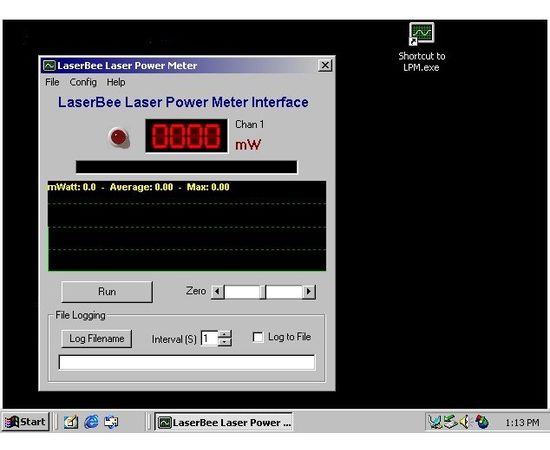Viewport: 550px width, 450px height.
Task: Click the Log Filename button
Action: pos(96,338)
